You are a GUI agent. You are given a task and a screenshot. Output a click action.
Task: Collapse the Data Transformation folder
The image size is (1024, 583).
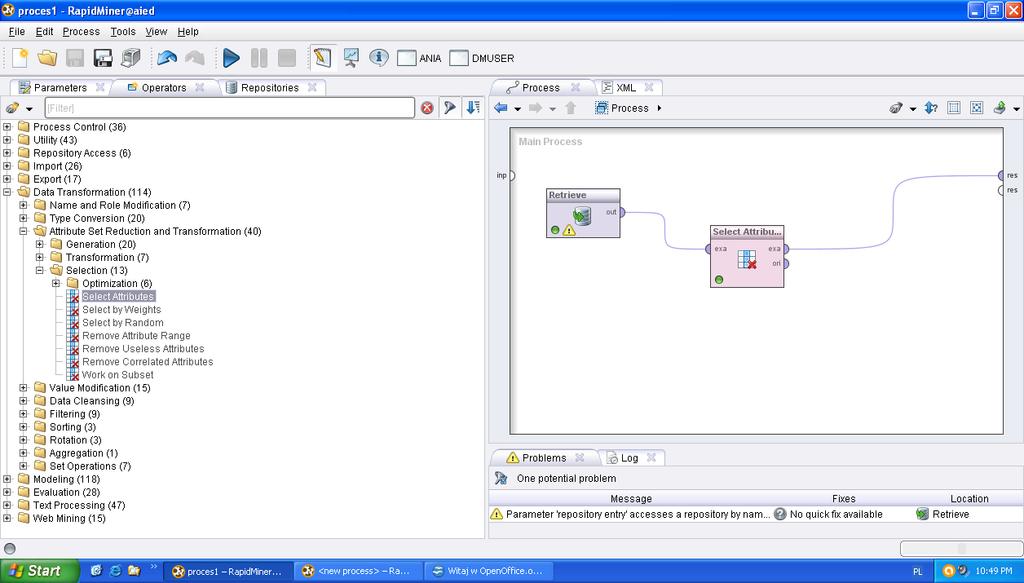(x=7, y=192)
